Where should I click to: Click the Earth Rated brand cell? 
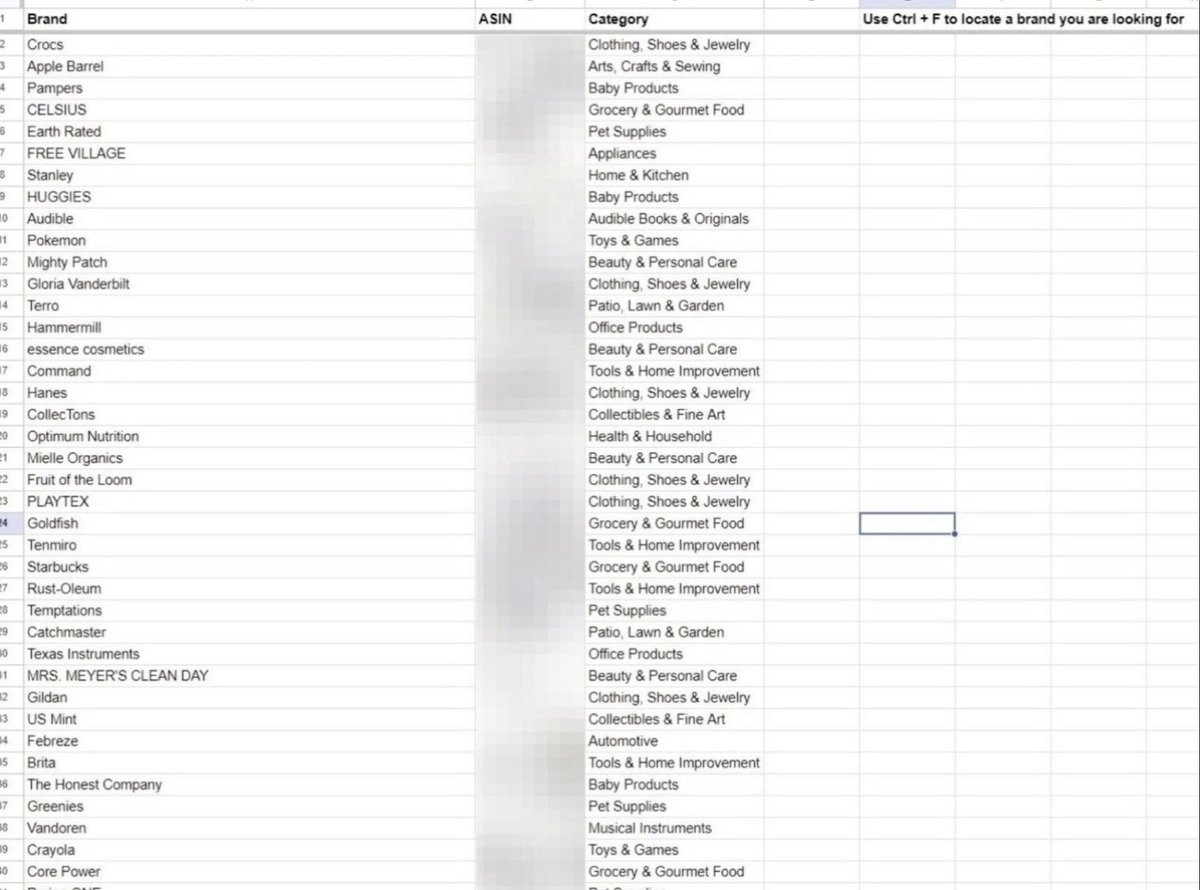(x=247, y=132)
